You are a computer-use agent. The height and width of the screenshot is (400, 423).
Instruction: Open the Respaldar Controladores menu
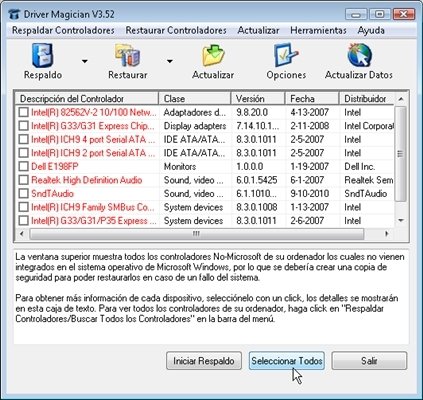[x=63, y=30]
